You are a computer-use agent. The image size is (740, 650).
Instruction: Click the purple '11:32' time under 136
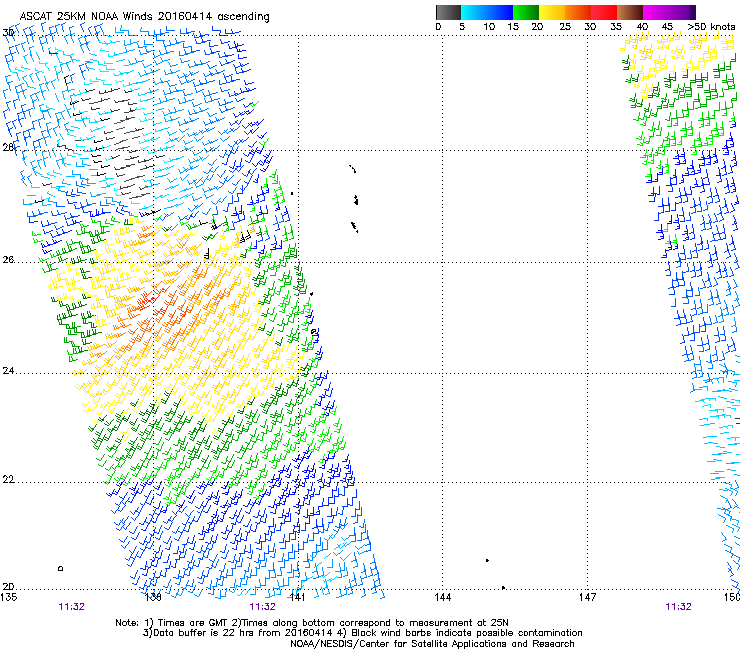pos(71,607)
